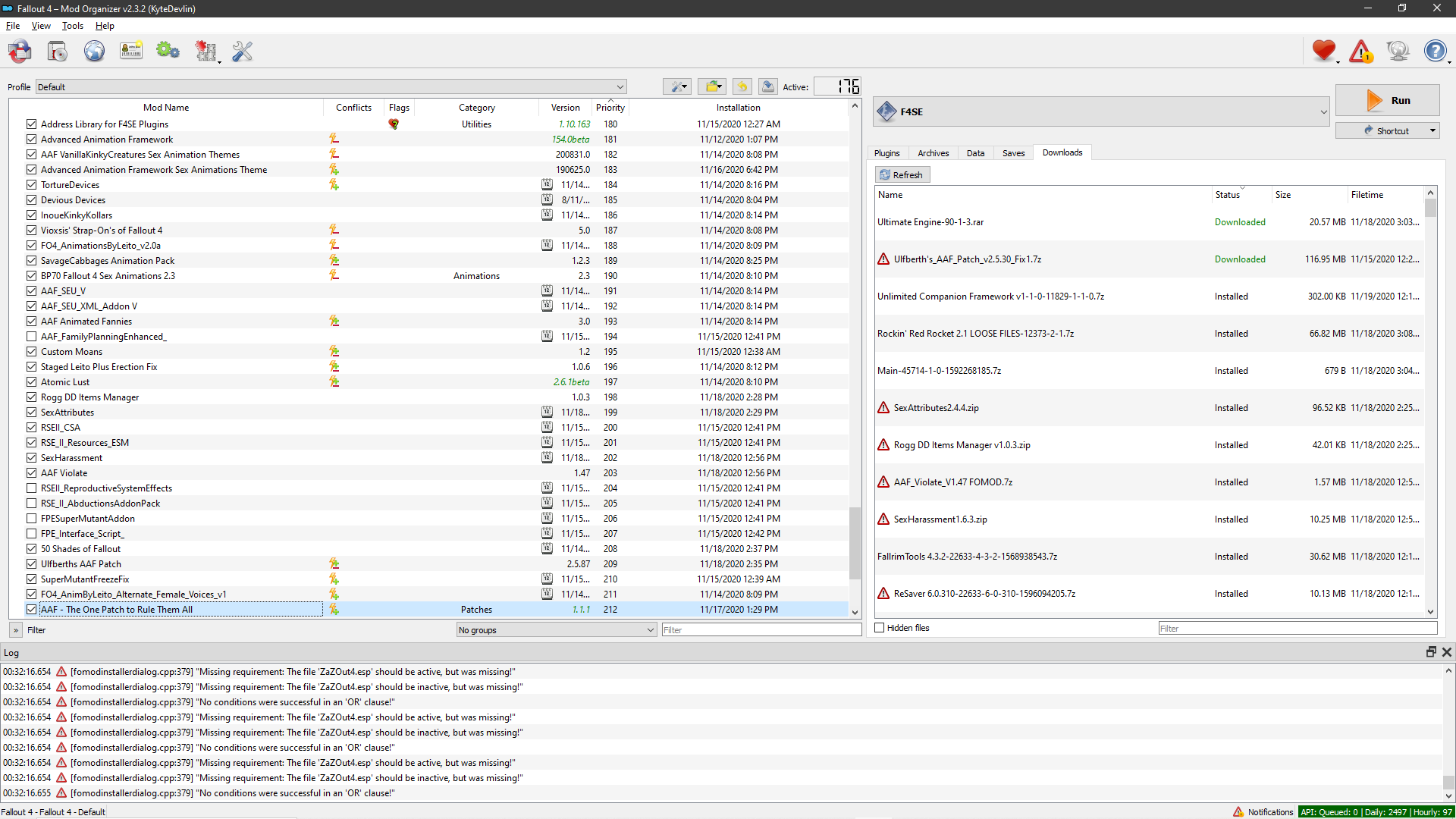The image size is (1456, 819).
Task: Click the Run button
Action: point(1387,100)
